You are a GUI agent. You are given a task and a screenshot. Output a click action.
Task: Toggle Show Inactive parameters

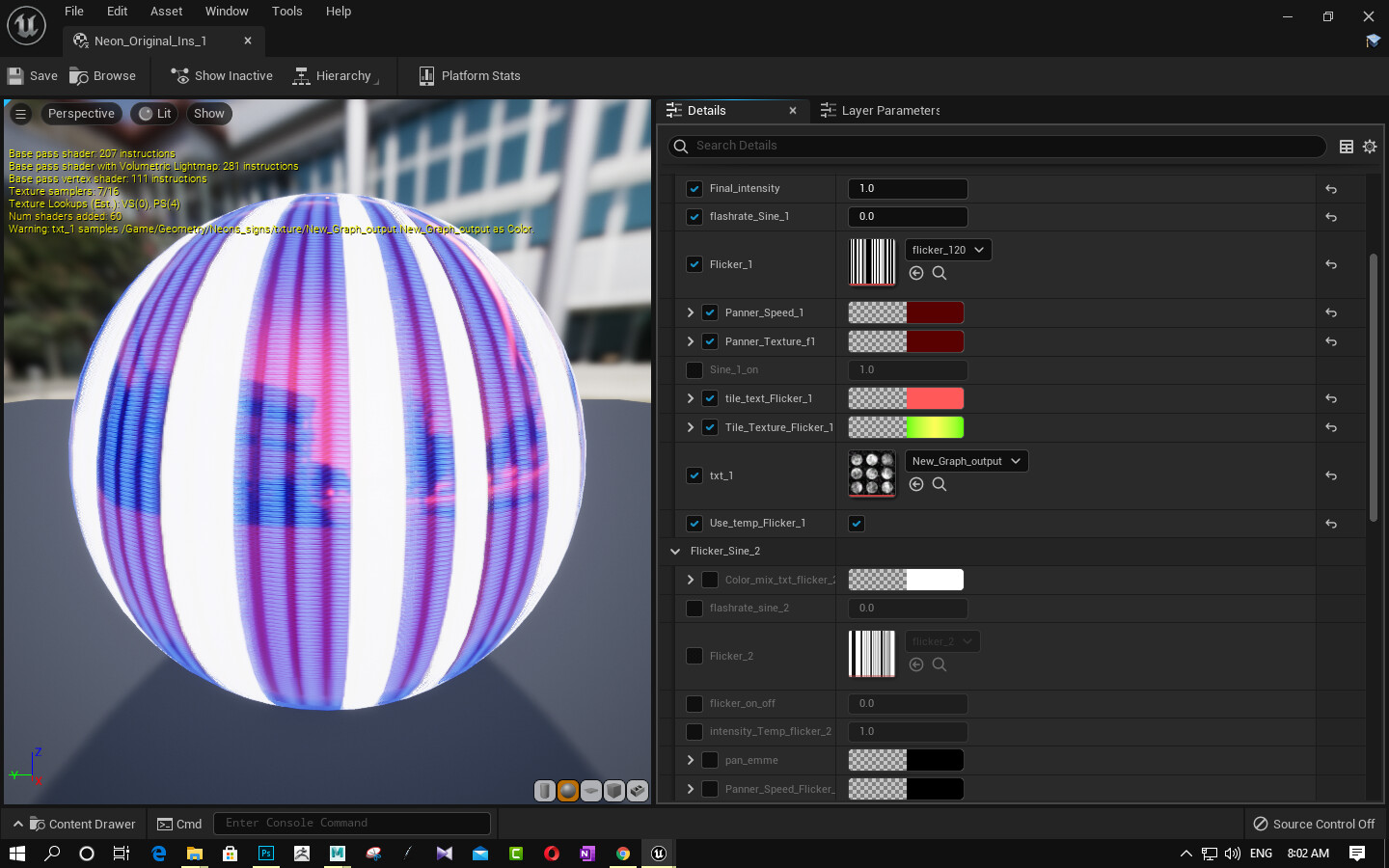pos(222,76)
